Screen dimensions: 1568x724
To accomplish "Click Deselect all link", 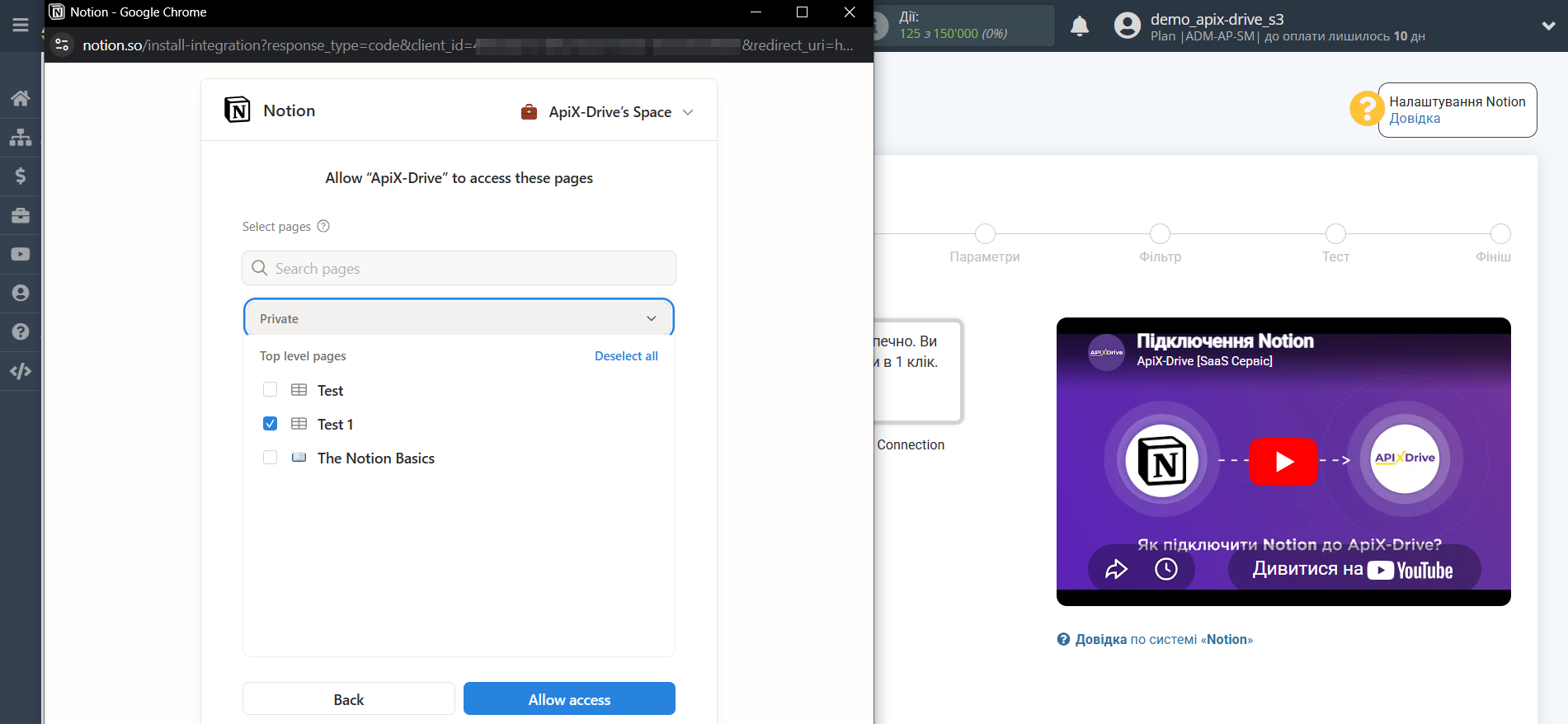I will (x=626, y=356).
